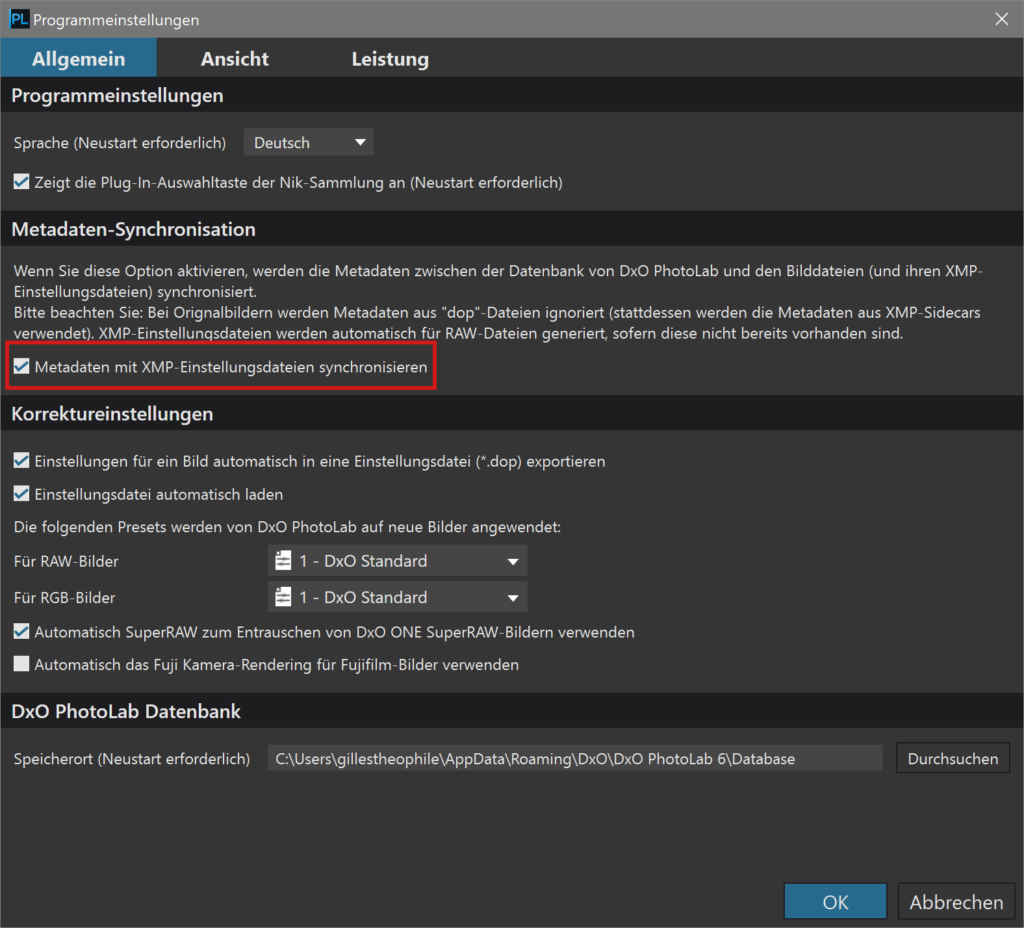Switch to the Allgemein tab
Viewport: 1024px width, 928px height.
78,59
